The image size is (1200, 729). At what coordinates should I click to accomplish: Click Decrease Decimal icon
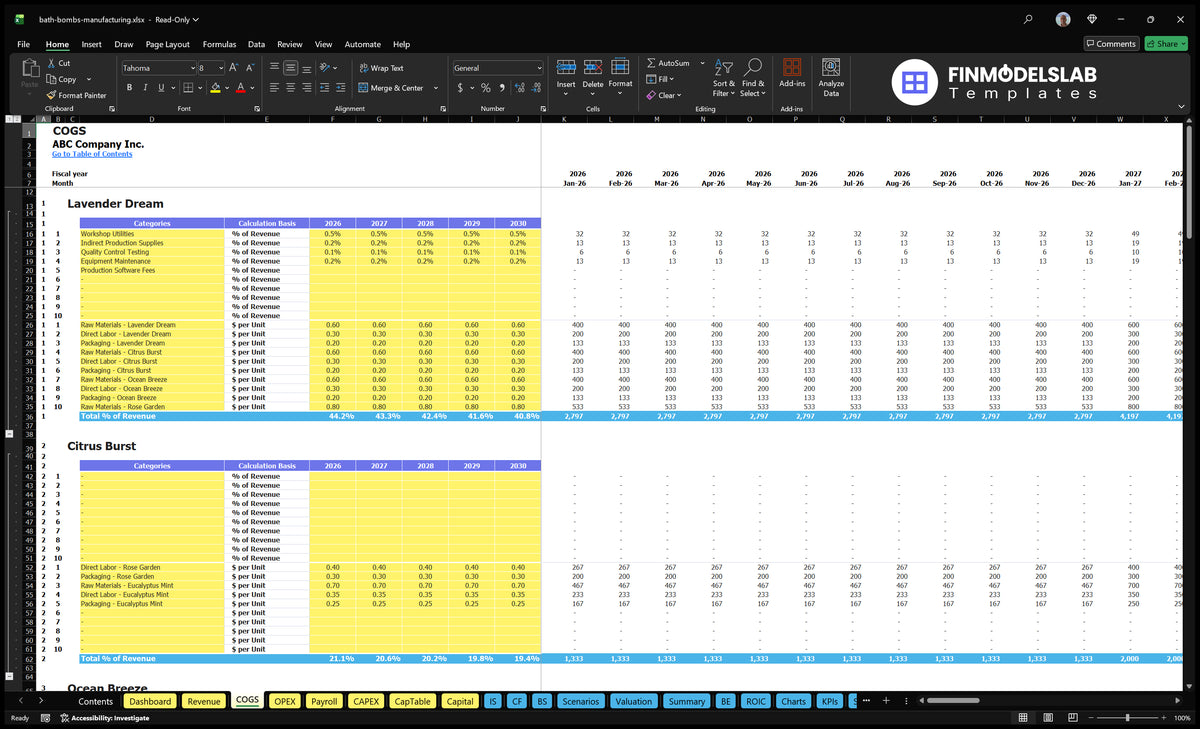[536, 88]
